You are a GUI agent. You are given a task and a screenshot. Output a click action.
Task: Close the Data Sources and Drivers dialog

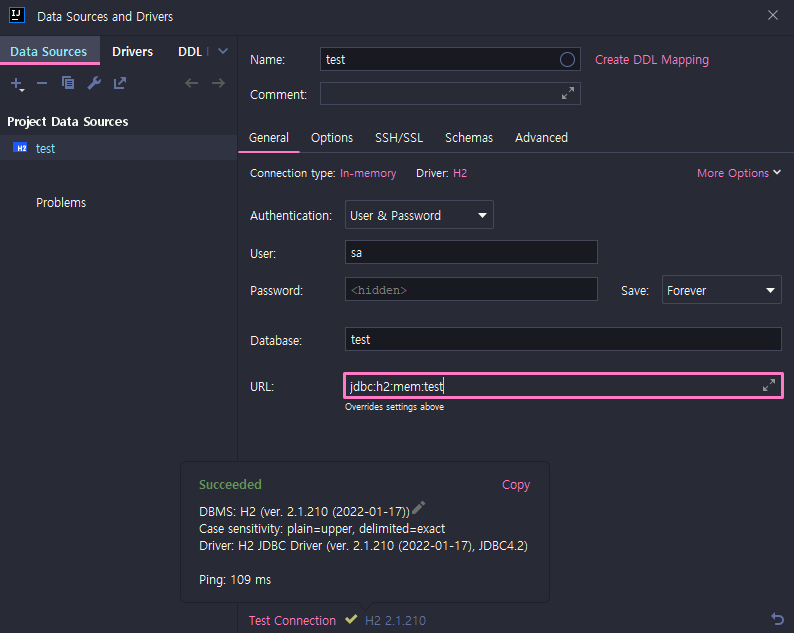[773, 15]
